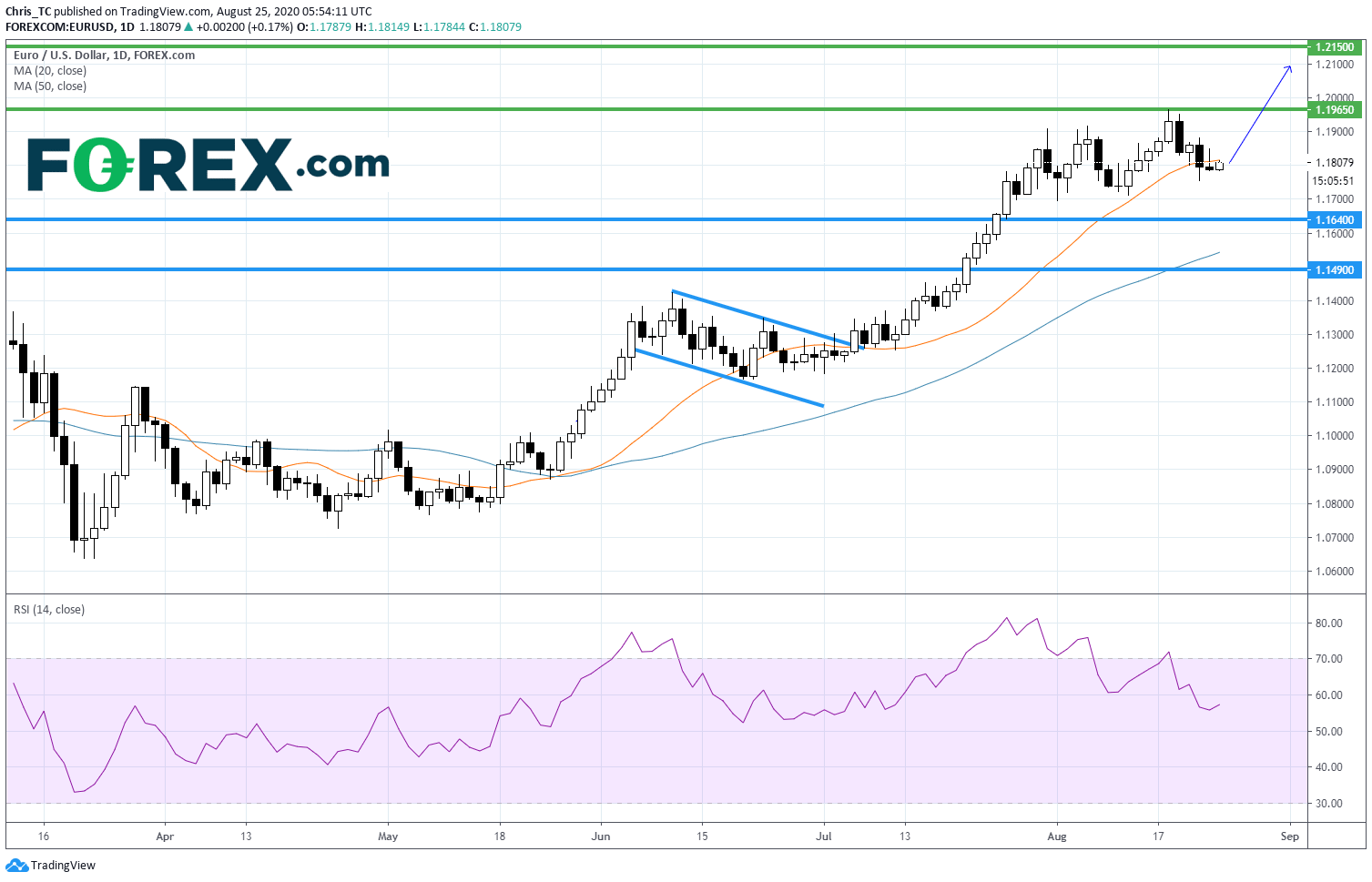
Task: Click the Chris_TC author name
Action: click(x=29, y=12)
